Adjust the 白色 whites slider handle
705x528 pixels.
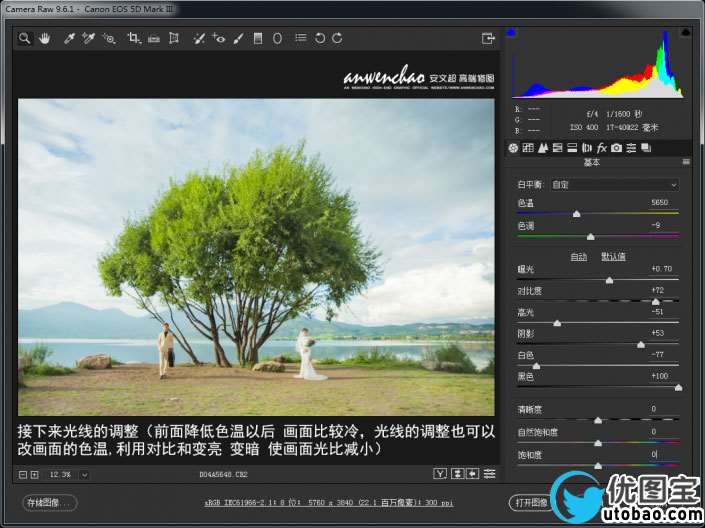(536, 366)
